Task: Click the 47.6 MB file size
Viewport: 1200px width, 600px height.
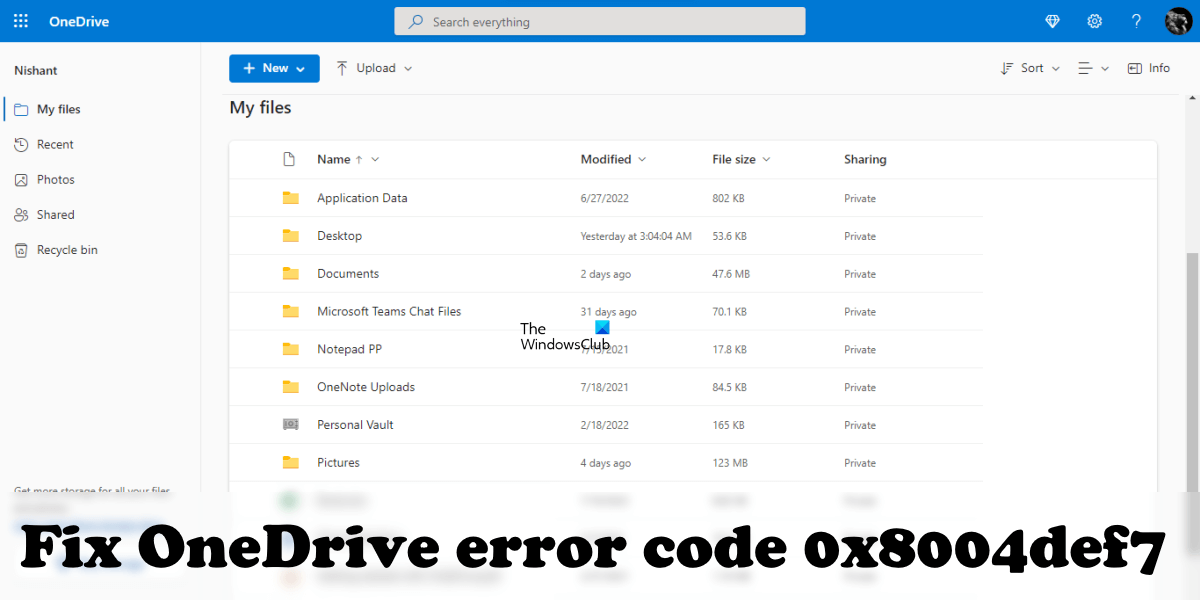Action: tap(731, 274)
